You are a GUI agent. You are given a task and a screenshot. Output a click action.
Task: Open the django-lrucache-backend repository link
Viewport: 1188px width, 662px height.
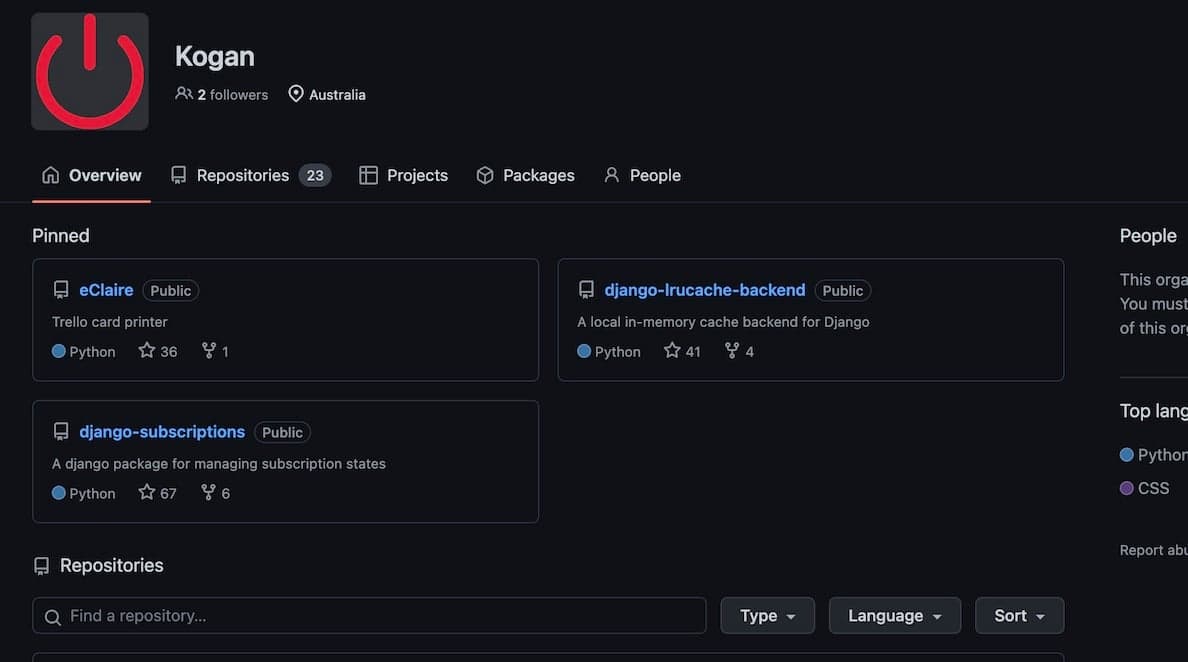705,290
